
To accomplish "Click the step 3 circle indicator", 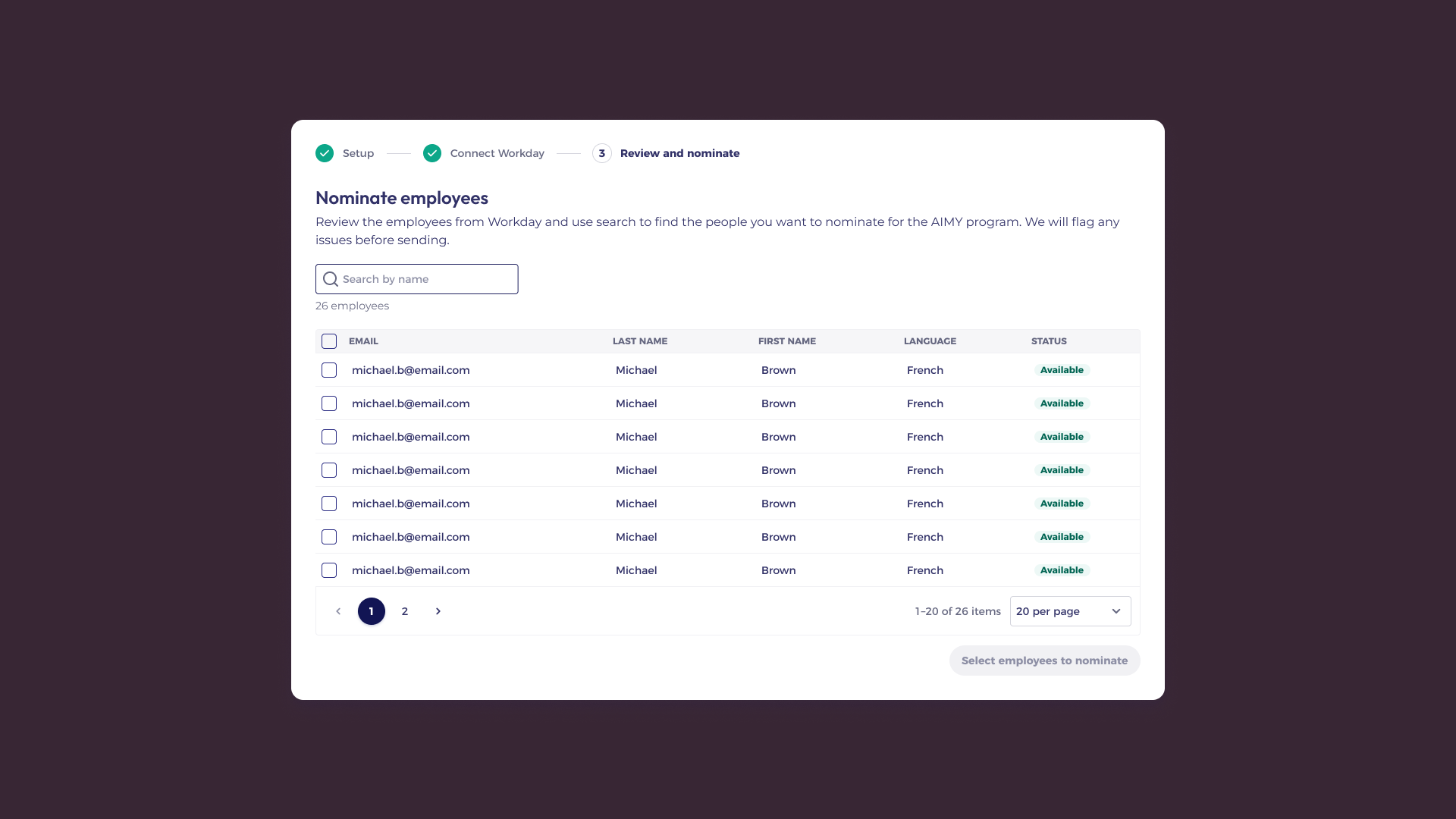I will 602,153.
